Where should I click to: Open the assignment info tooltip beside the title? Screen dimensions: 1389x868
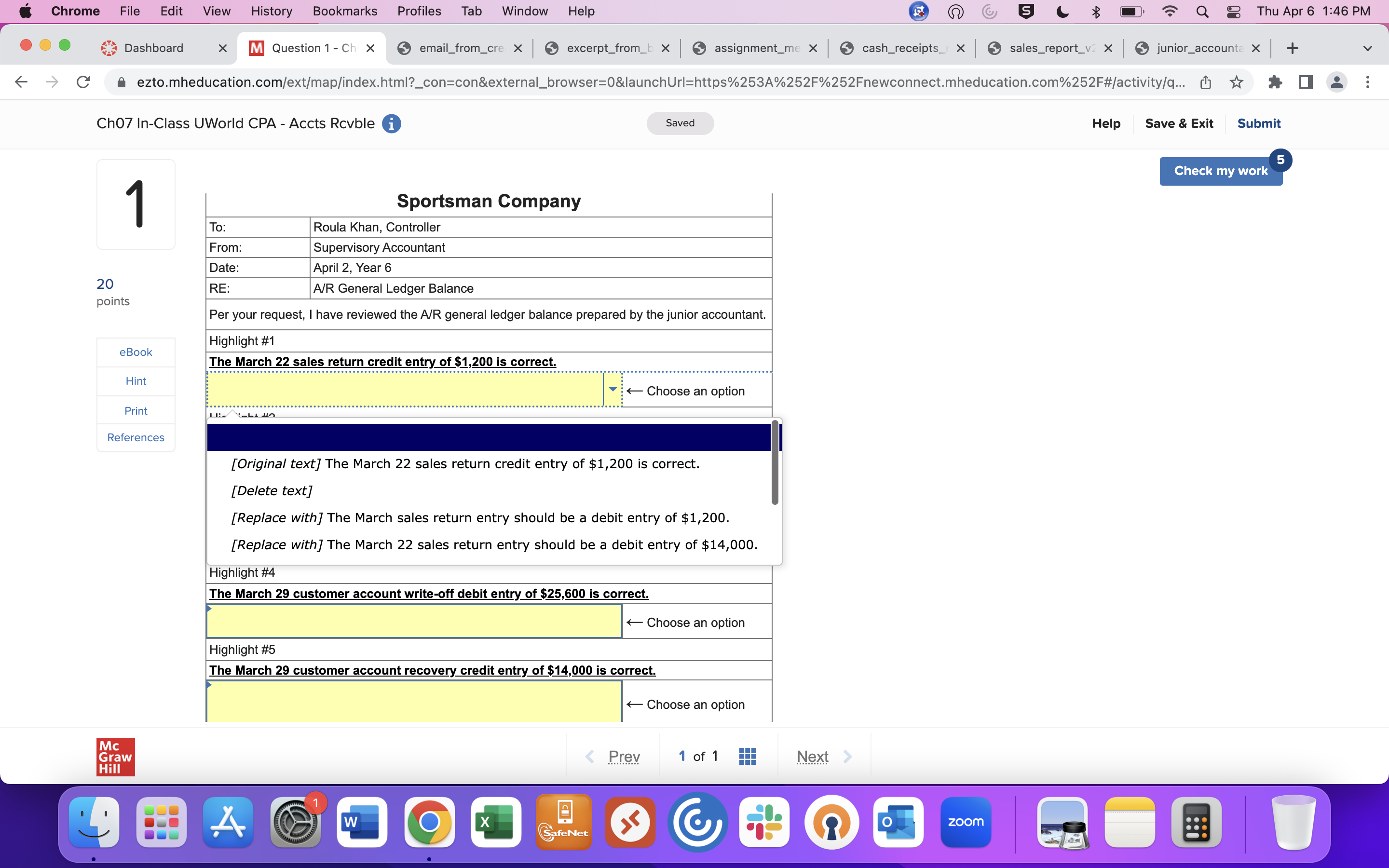click(392, 123)
